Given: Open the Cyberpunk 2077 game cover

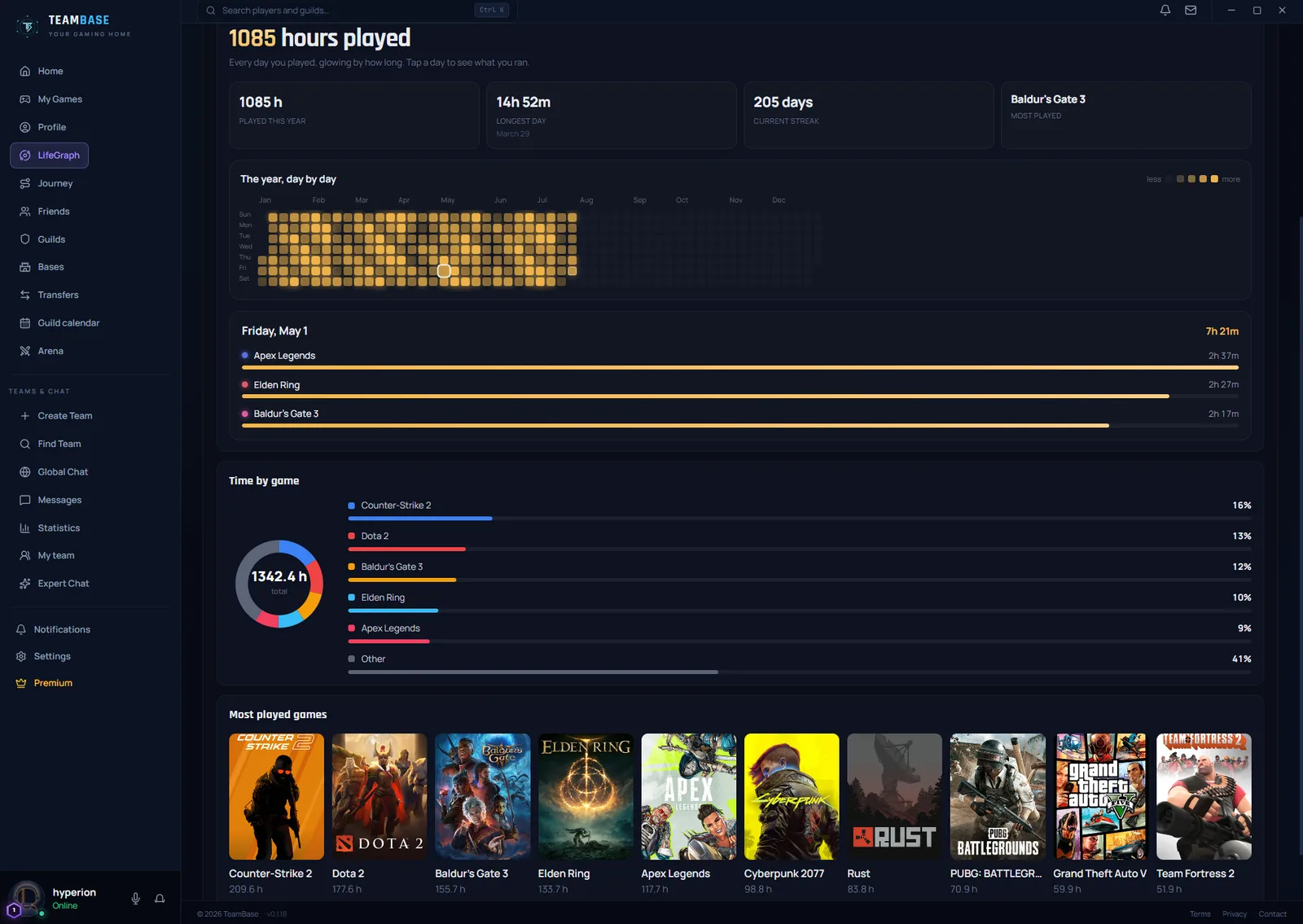Looking at the screenshot, I should 792,797.
